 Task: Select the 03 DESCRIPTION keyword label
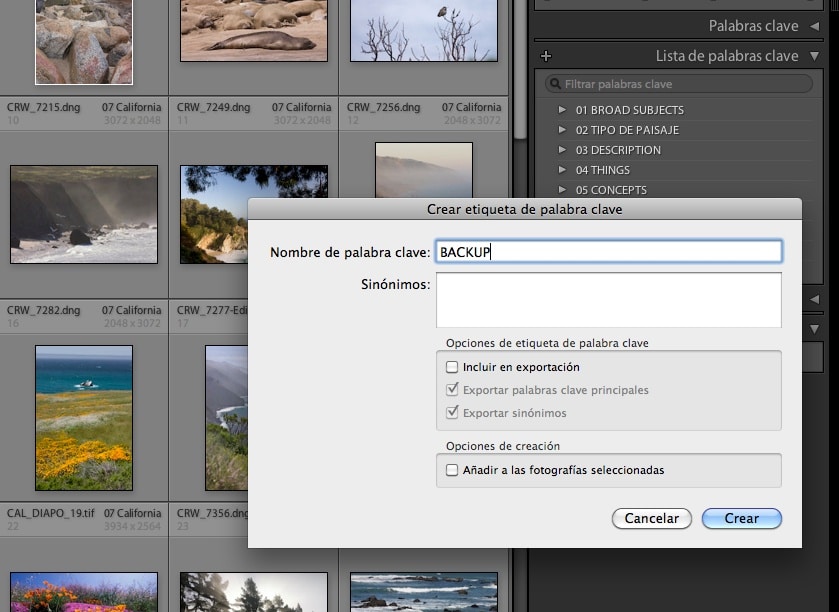[618, 150]
